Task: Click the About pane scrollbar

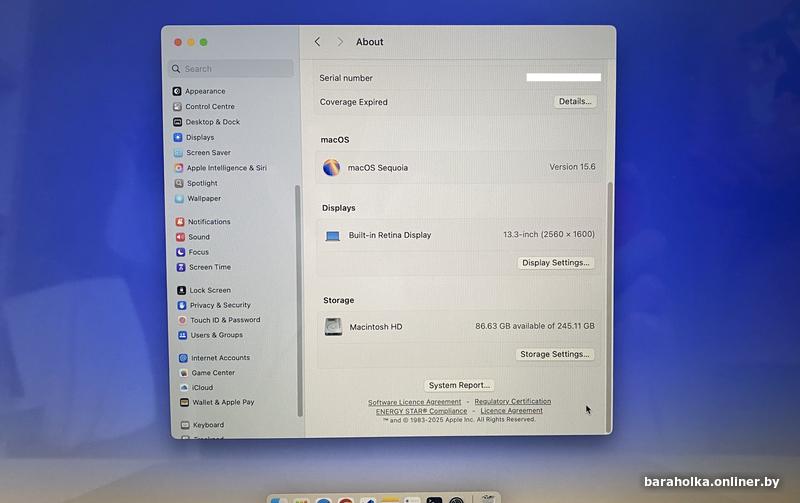Action: (x=610, y=306)
